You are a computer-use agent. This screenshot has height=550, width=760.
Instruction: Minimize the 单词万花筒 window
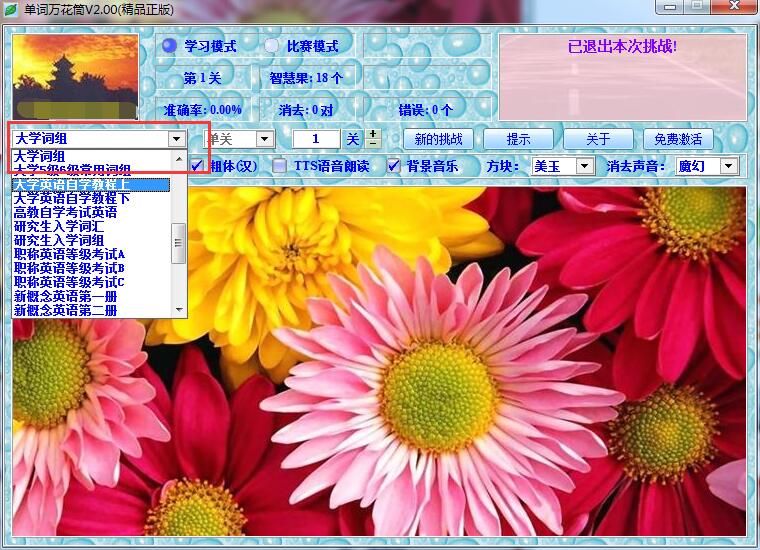(670, 6)
